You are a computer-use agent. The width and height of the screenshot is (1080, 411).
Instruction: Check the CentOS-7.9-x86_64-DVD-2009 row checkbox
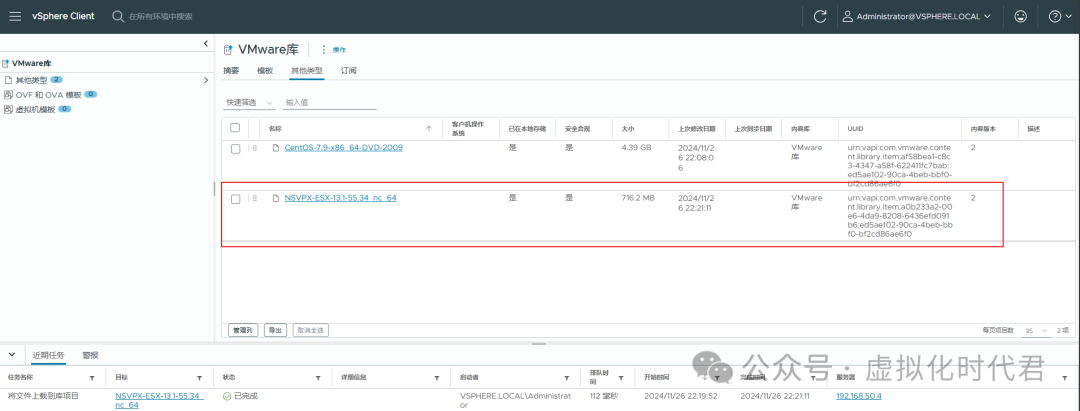point(236,149)
